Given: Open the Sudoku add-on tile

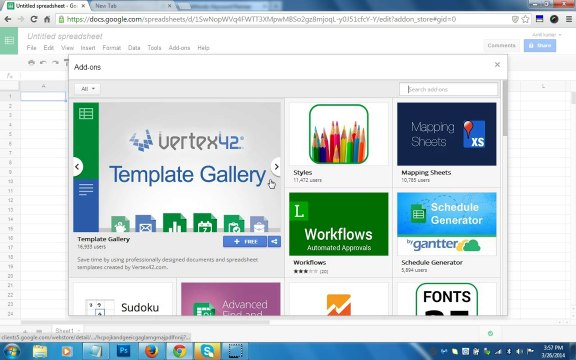Looking at the screenshot, I should (123, 299).
